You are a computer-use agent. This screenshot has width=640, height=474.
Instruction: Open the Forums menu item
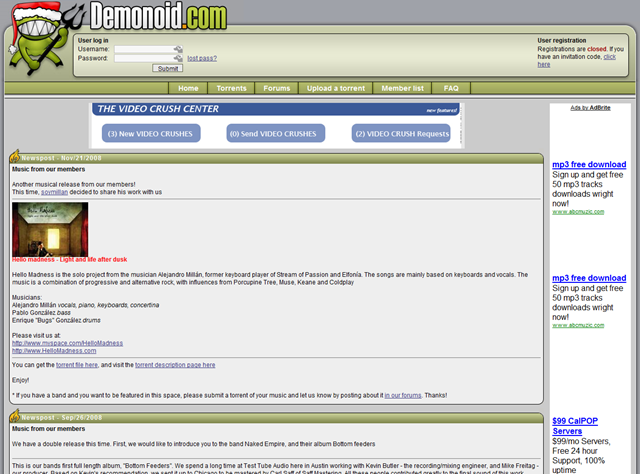[x=277, y=88]
